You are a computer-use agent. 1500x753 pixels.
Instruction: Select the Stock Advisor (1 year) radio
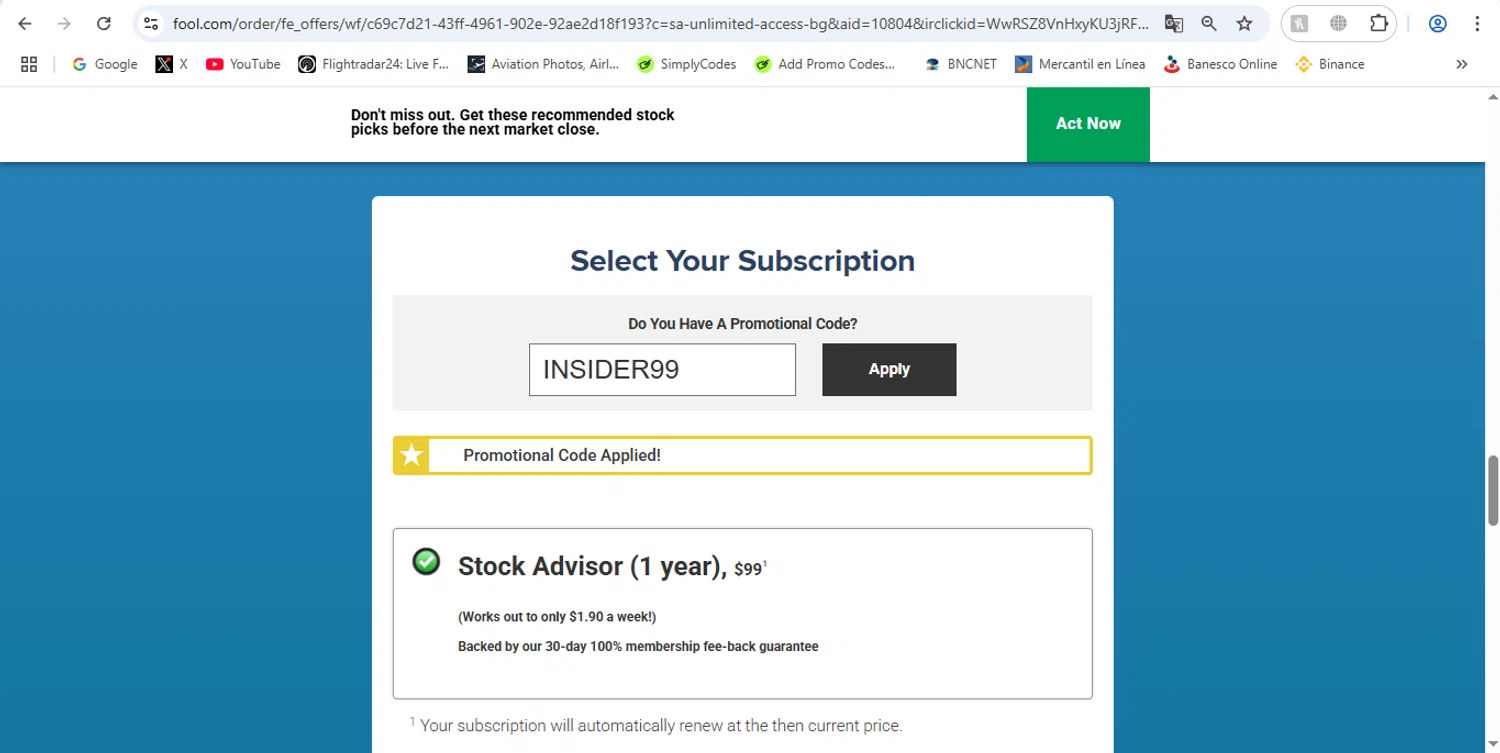click(x=426, y=562)
